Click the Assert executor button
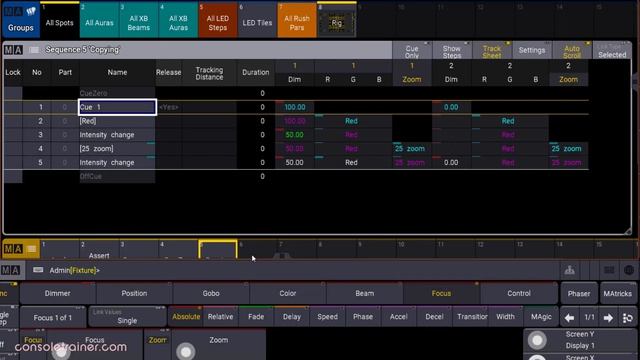Viewport: 640px width, 360px height. coord(99,250)
